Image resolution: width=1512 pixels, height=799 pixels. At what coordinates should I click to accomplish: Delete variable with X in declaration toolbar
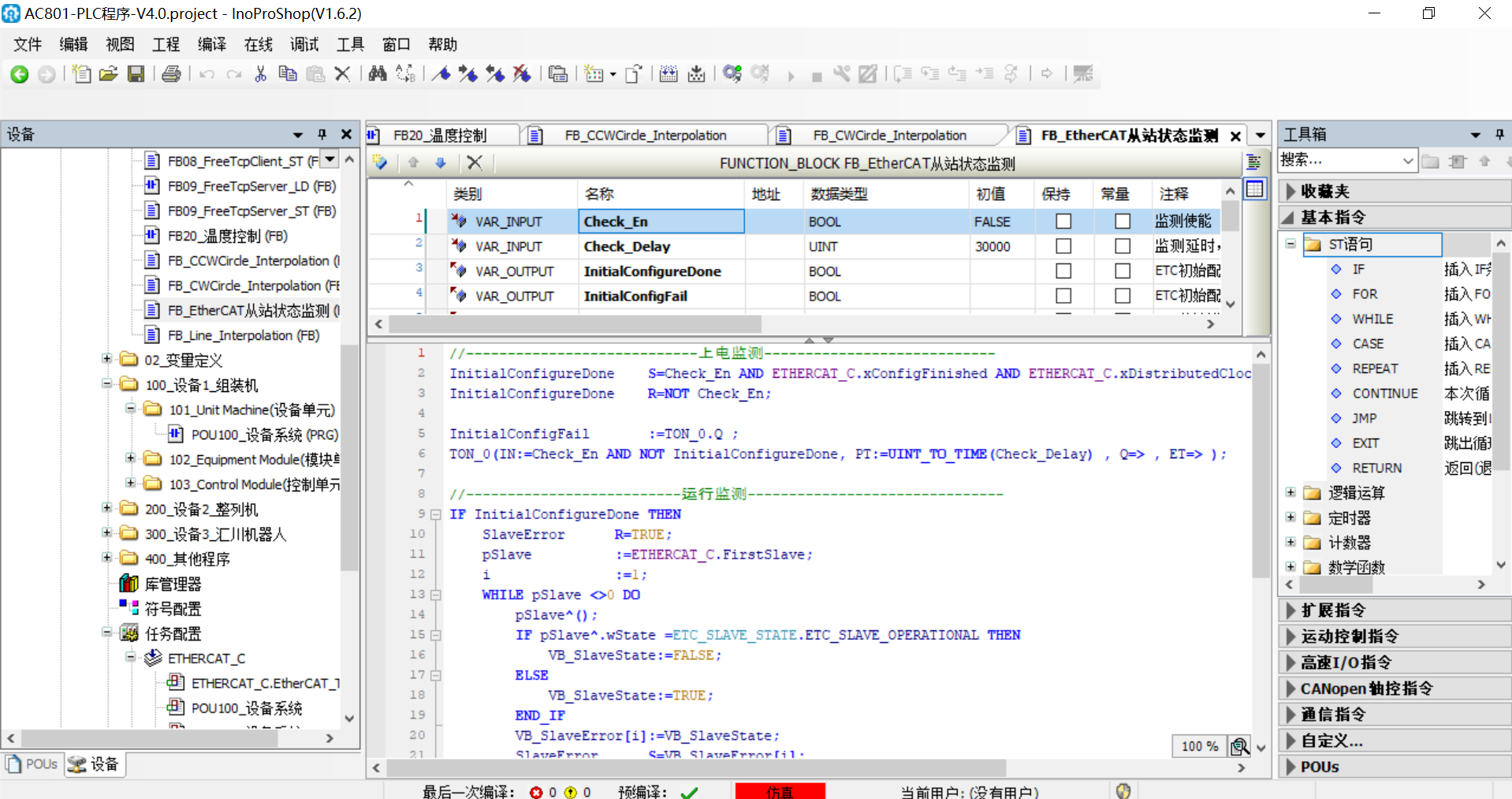tap(475, 162)
